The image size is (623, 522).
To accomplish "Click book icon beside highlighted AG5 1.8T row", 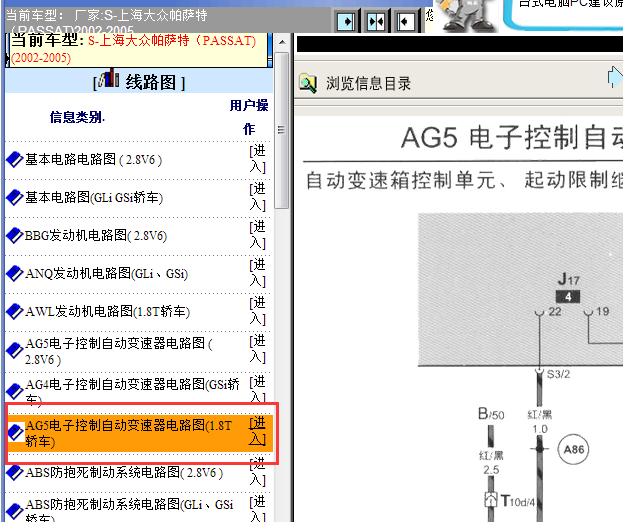I will (16, 432).
